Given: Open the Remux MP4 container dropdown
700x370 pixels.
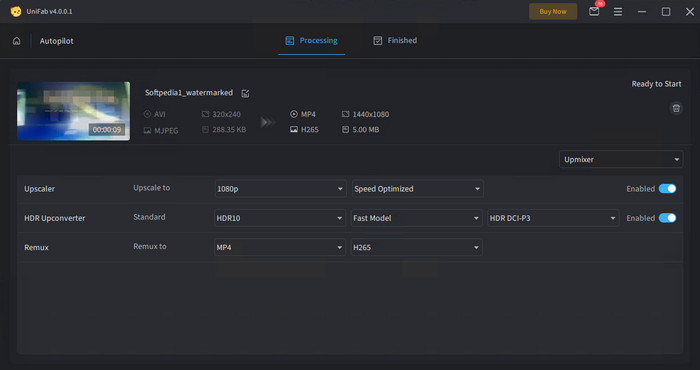Looking at the screenshot, I should (280, 247).
